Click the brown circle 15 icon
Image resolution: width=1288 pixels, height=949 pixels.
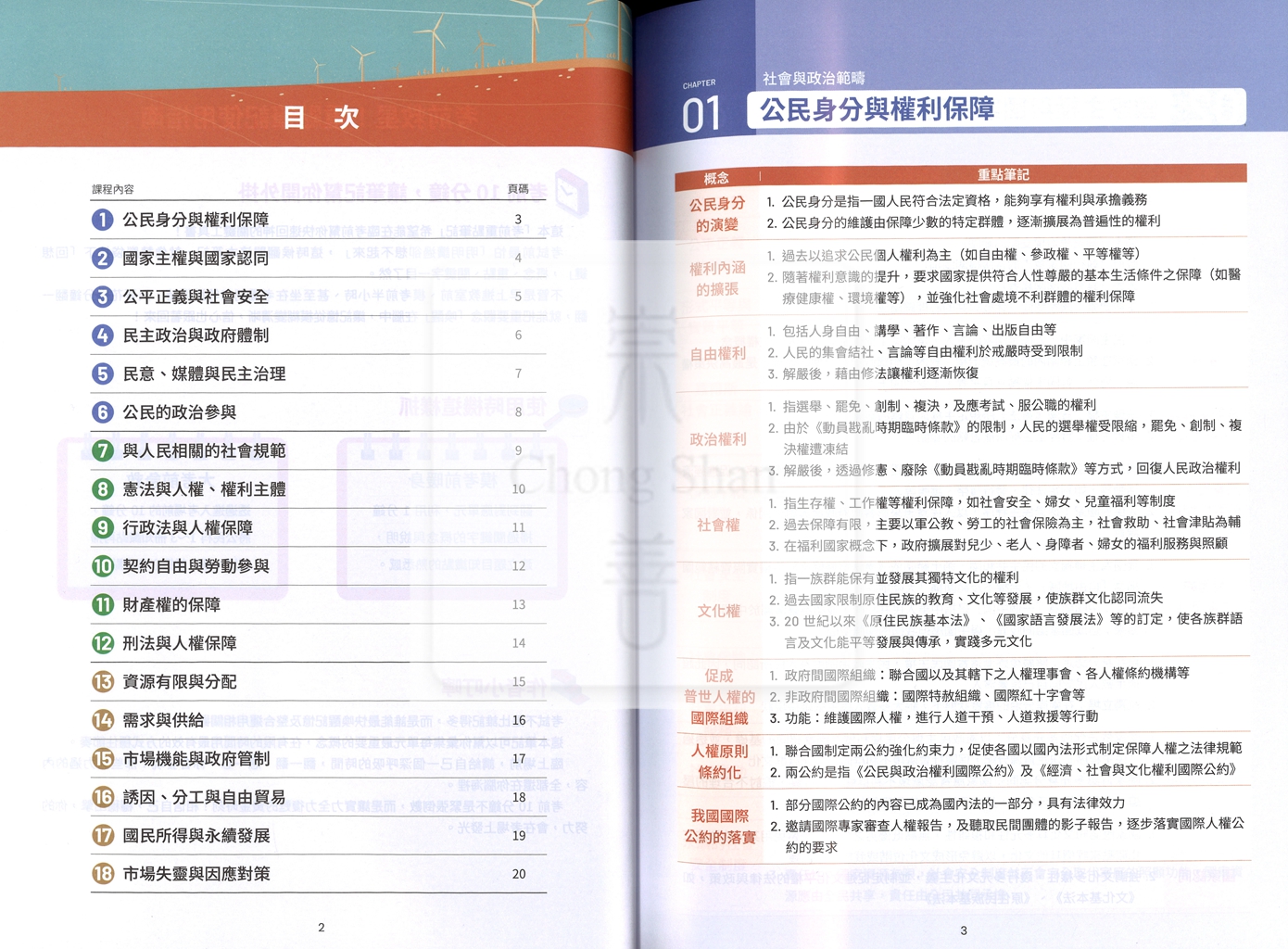click(103, 759)
